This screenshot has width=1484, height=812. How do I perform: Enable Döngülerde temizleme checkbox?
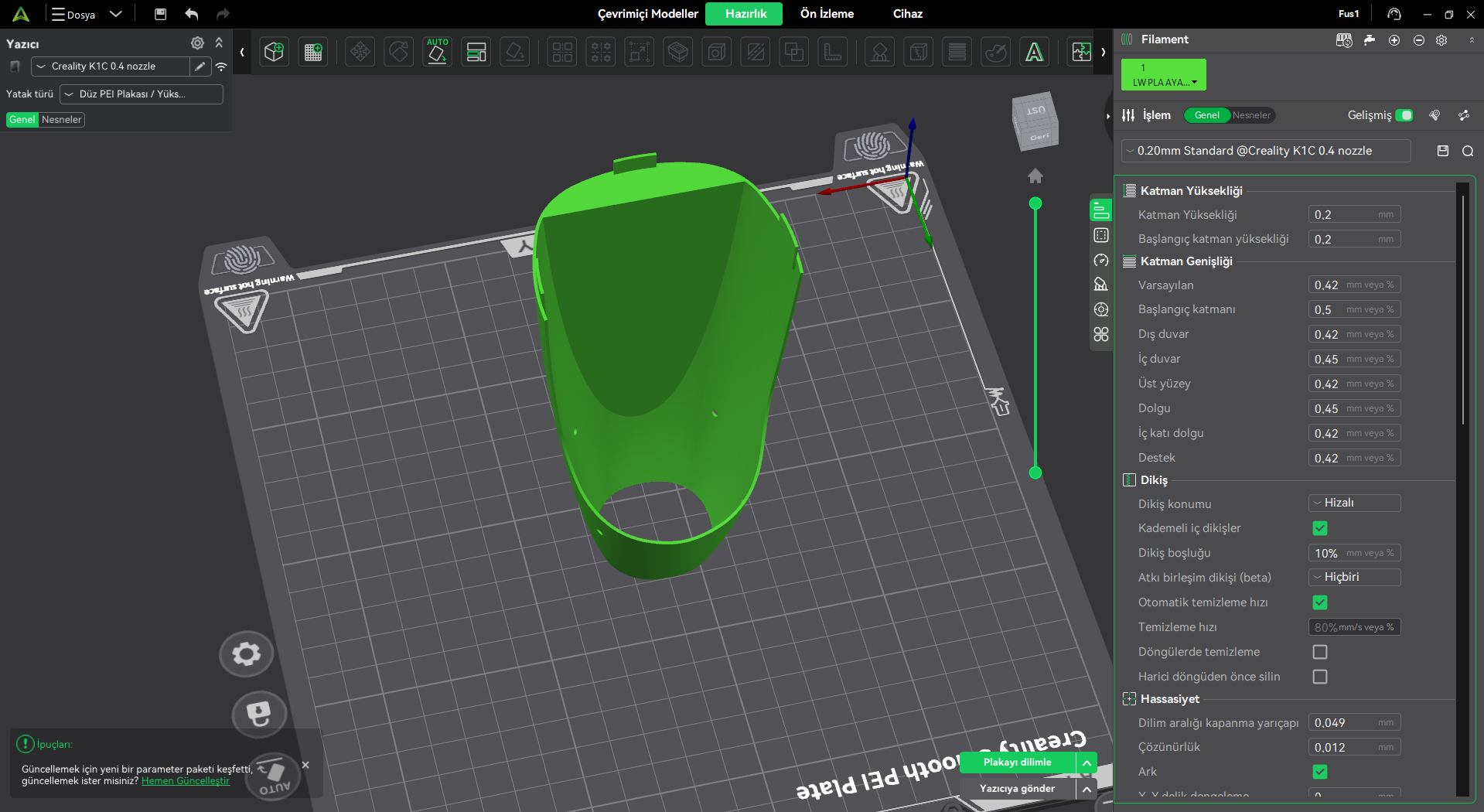[x=1319, y=652]
